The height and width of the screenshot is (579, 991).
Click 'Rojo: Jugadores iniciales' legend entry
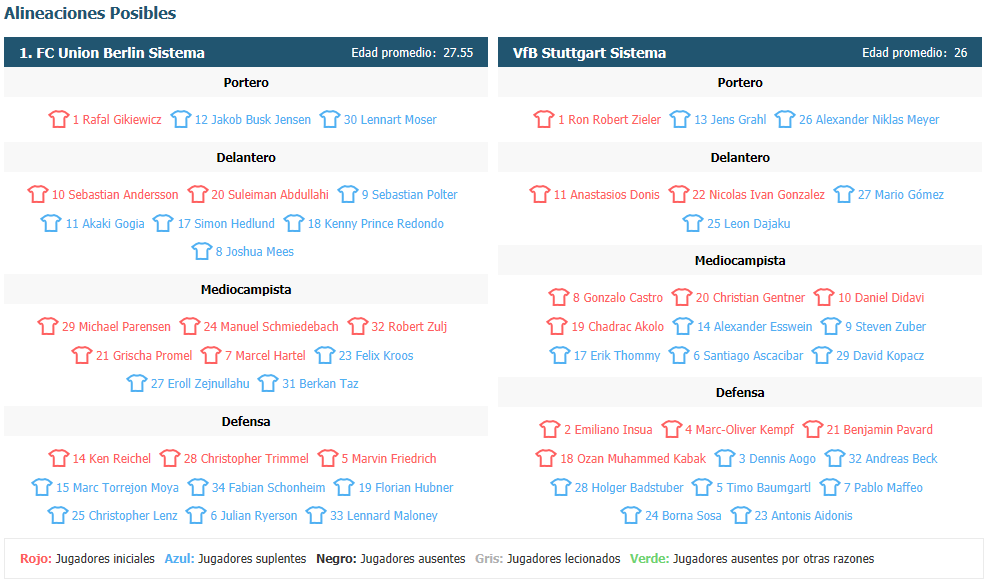click(87, 559)
